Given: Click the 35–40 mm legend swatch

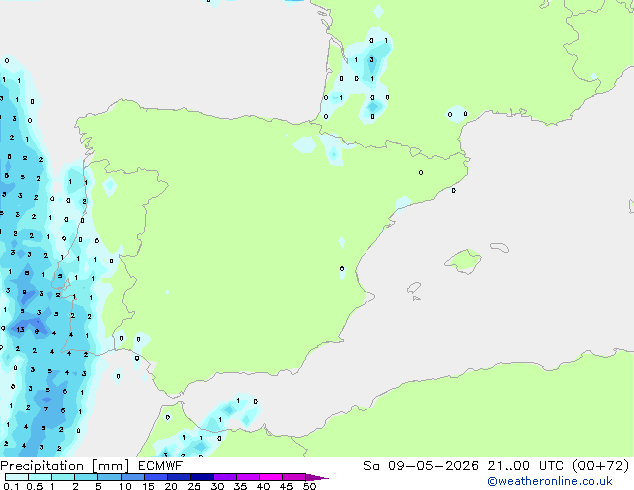Looking at the screenshot, I should [247, 477].
